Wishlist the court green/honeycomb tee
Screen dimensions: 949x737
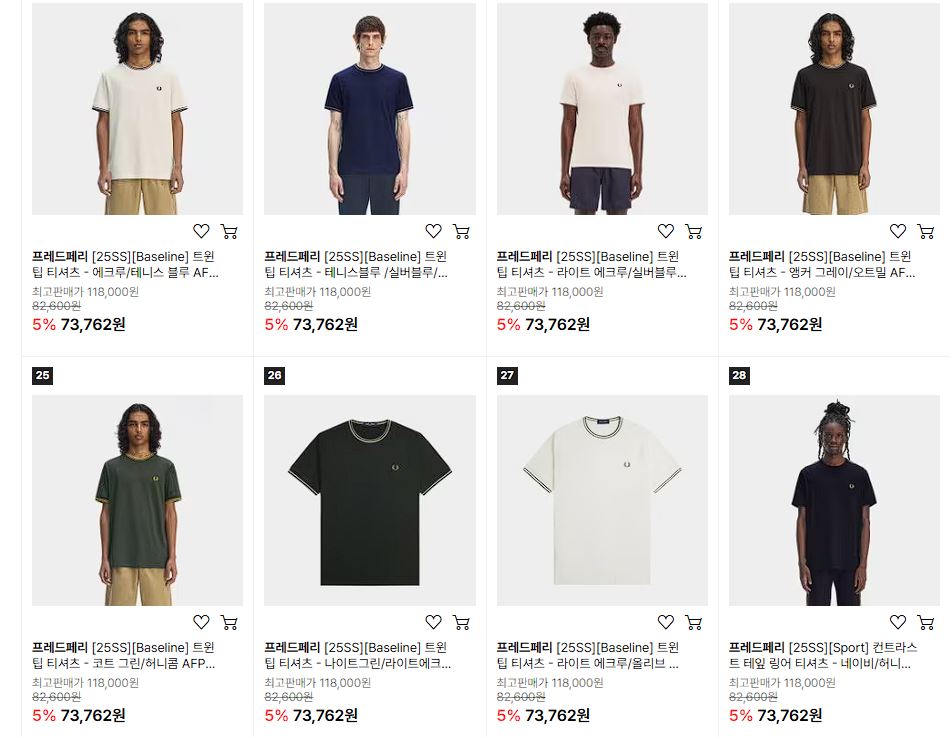(x=202, y=621)
